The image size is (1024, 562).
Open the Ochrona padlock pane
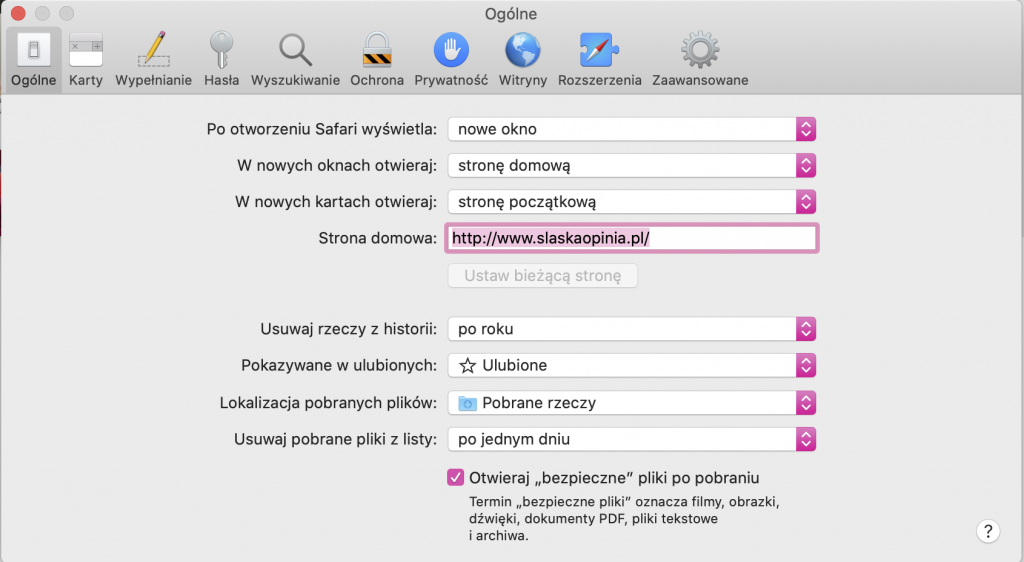click(377, 60)
